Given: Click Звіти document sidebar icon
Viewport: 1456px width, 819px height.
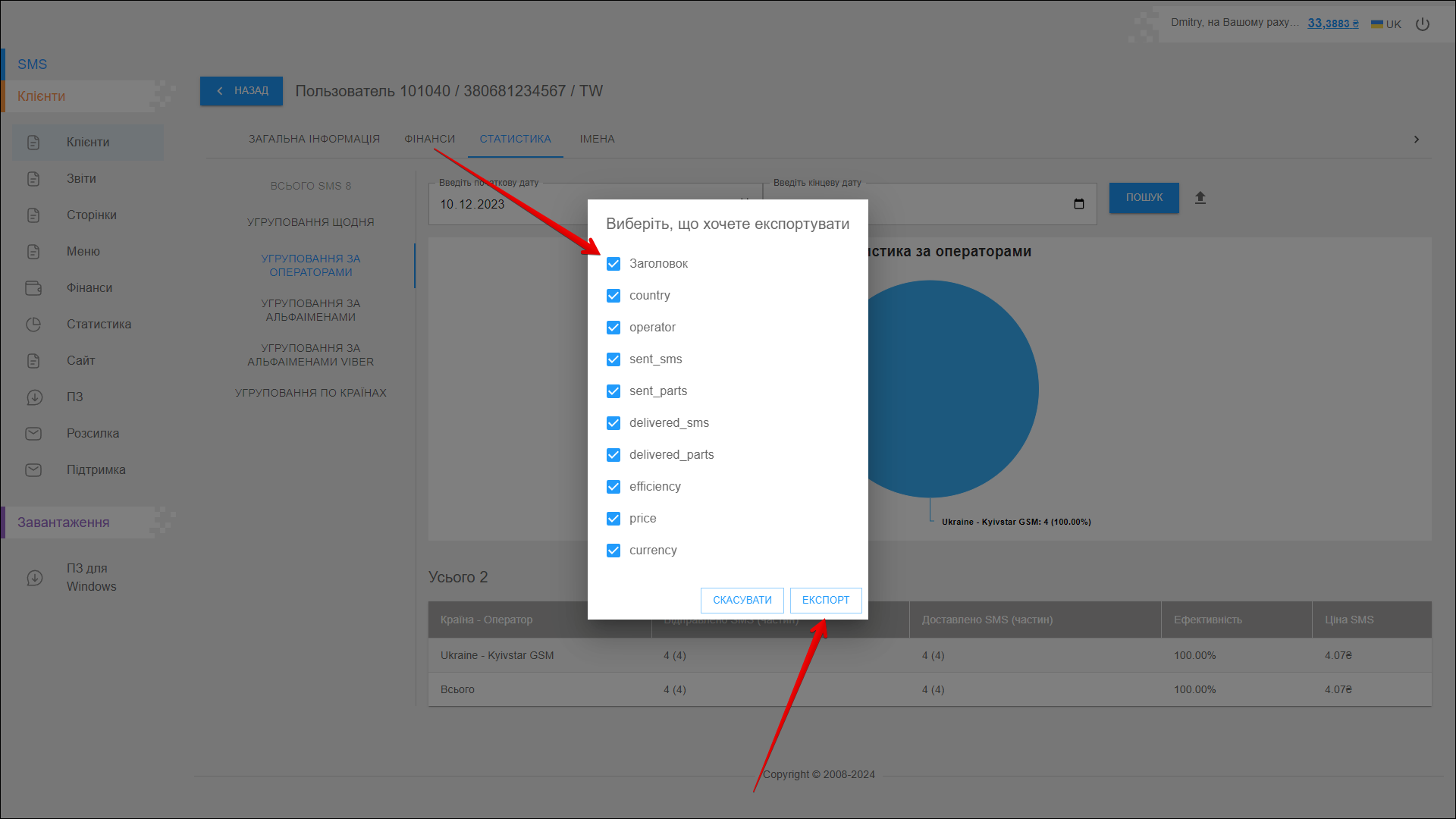Looking at the screenshot, I should point(33,179).
